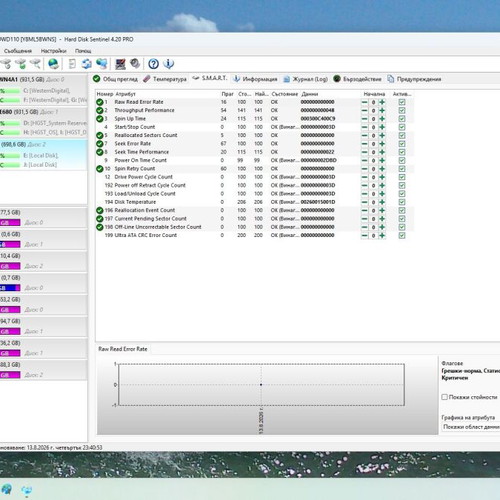Click the grey hard disk toolbar icon

pos(135,63)
